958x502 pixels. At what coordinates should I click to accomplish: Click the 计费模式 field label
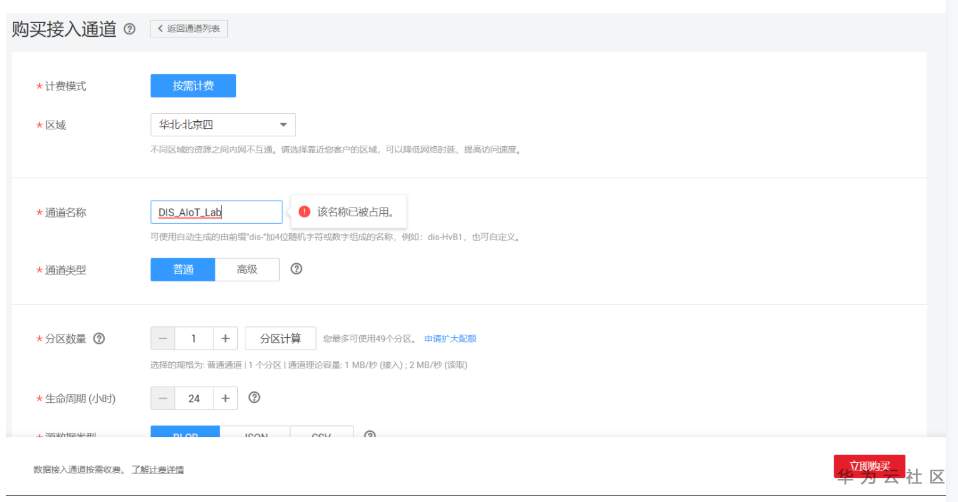click(x=65, y=86)
